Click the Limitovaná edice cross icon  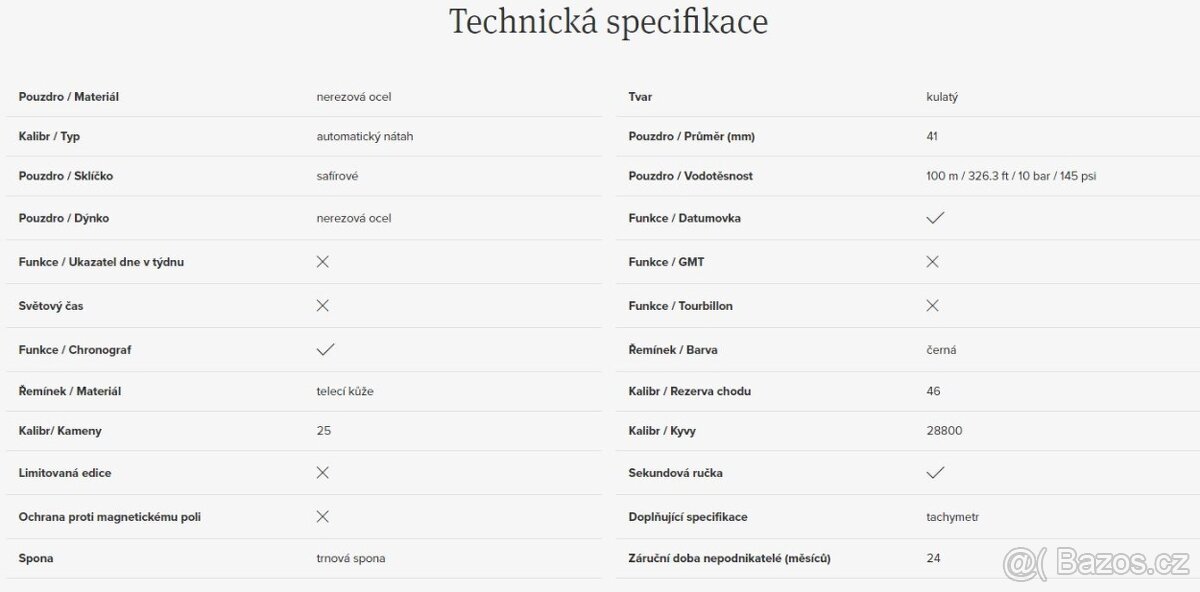pyautogui.click(x=322, y=472)
